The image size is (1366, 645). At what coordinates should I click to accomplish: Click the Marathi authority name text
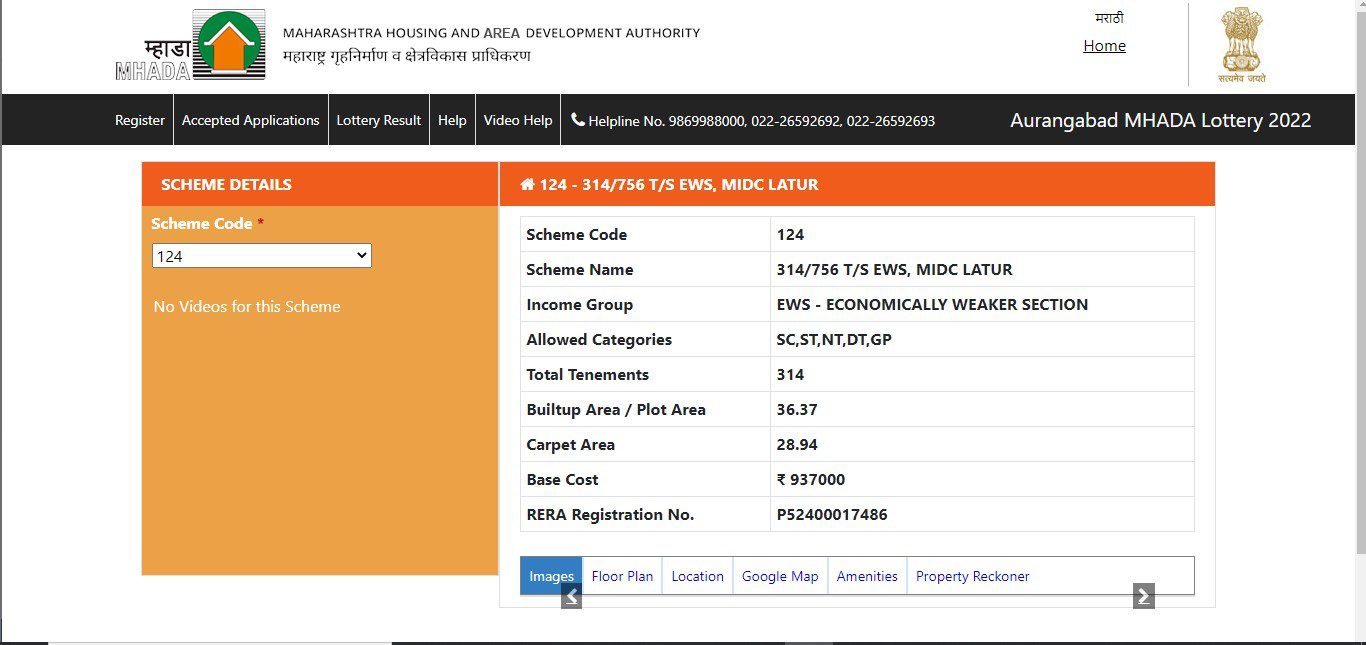(x=407, y=56)
